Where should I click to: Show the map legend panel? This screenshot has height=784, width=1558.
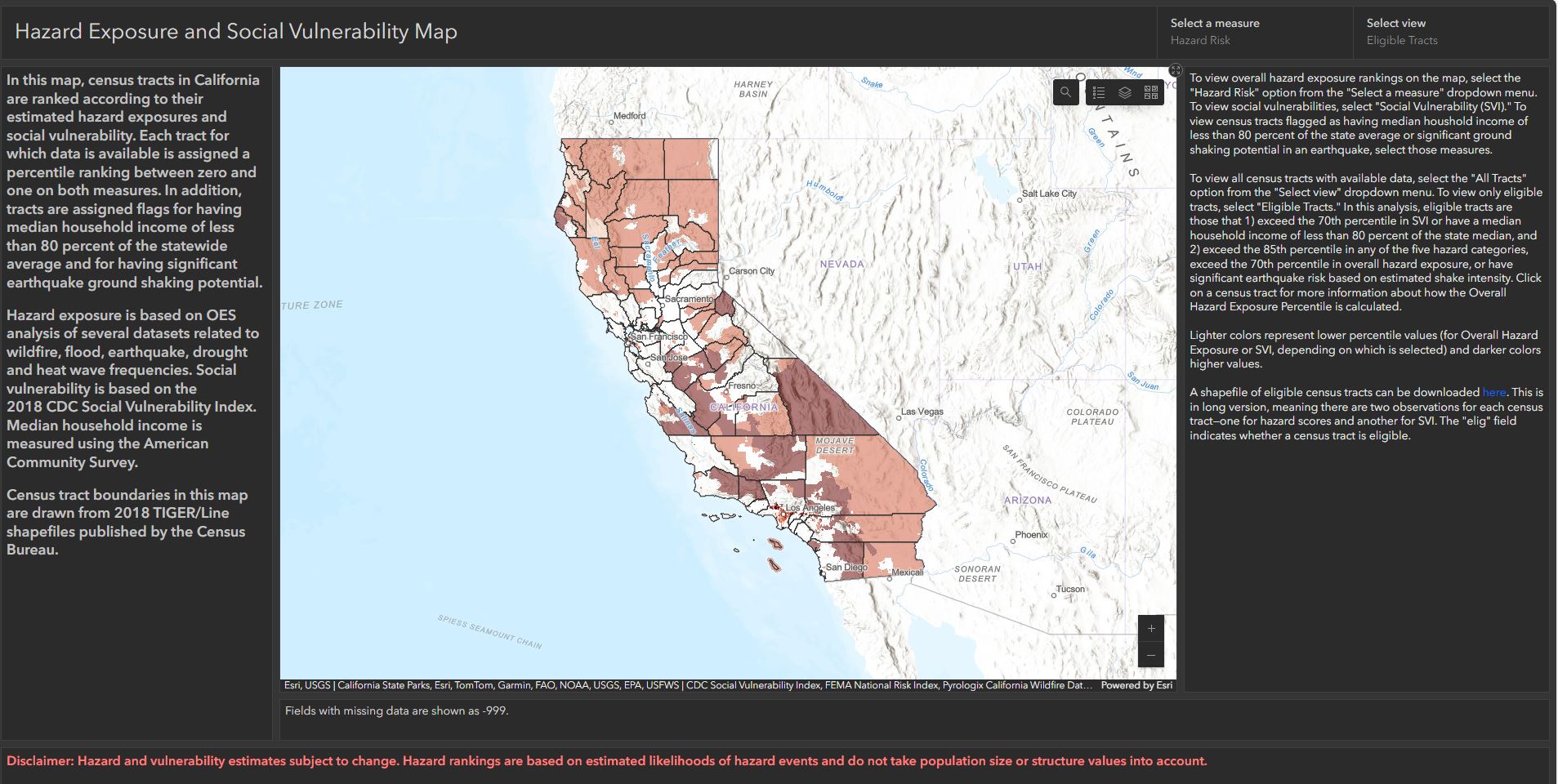(x=1099, y=92)
